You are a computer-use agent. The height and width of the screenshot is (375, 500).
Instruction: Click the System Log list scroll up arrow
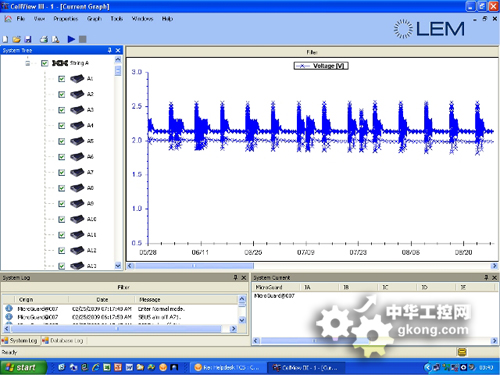pyautogui.click(x=242, y=299)
